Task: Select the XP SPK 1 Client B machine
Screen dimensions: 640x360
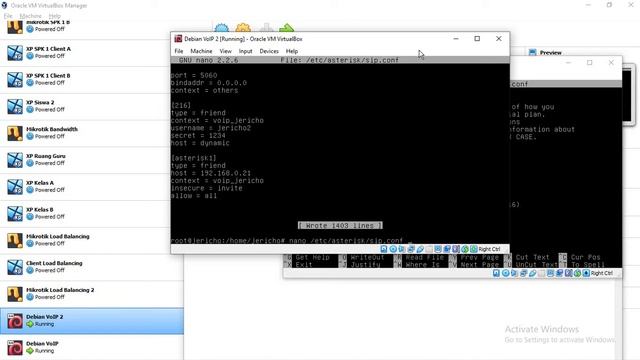Action: click(92, 80)
